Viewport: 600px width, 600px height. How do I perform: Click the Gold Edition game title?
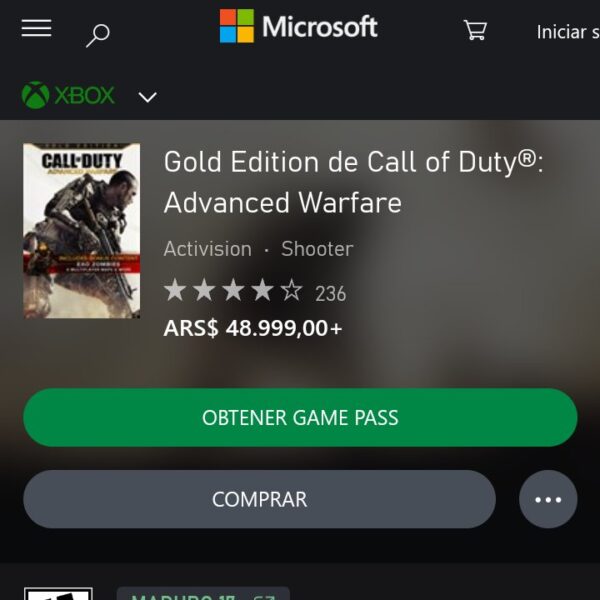[x=353, y=182]
